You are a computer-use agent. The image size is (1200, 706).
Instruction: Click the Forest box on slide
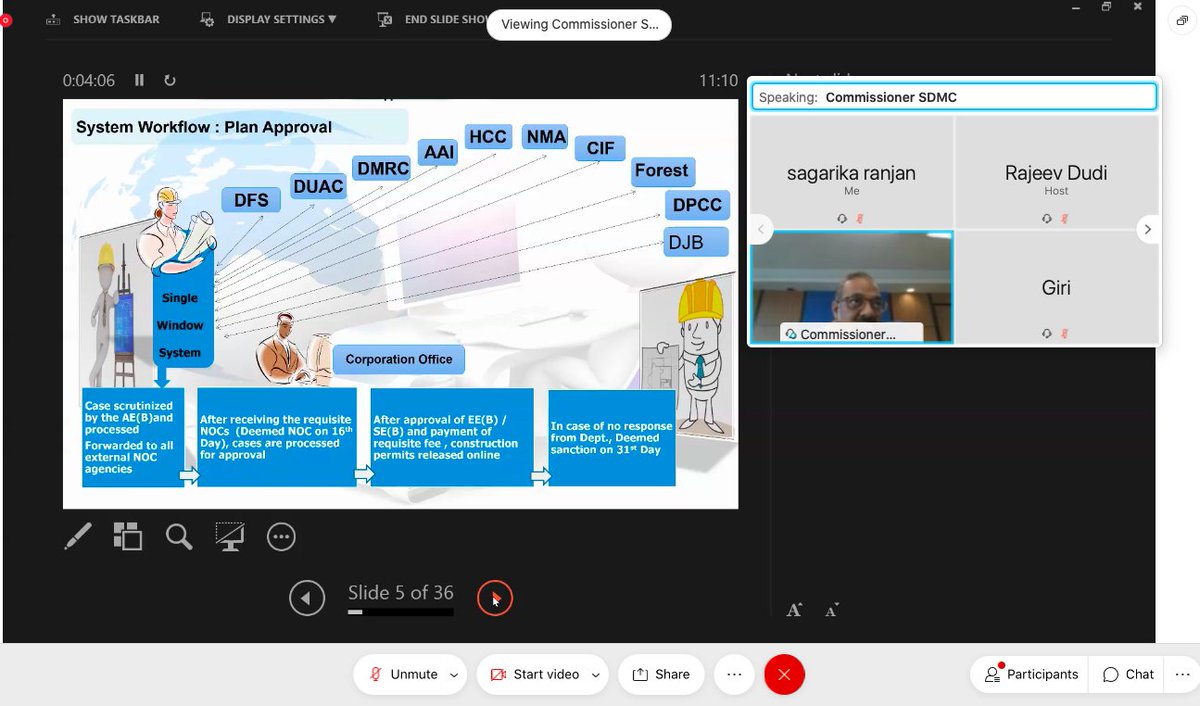click(662, 171)
